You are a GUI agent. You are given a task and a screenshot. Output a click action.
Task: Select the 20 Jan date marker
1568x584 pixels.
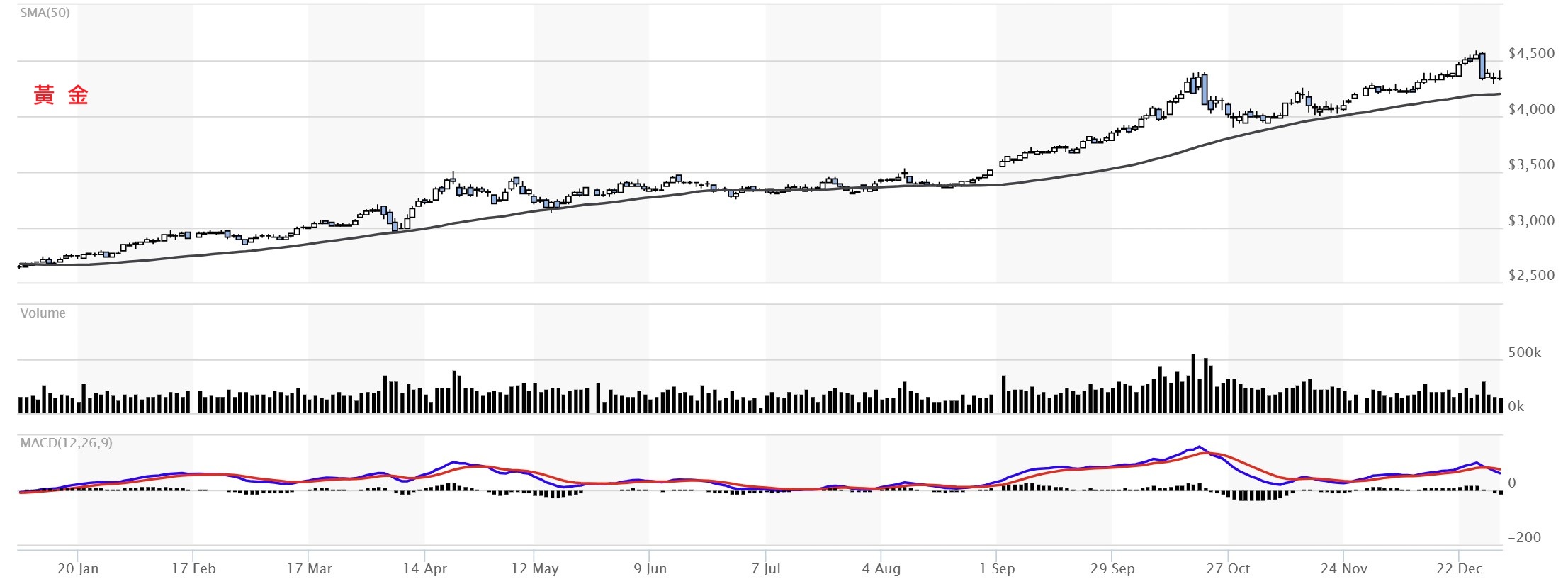(78, 568)
